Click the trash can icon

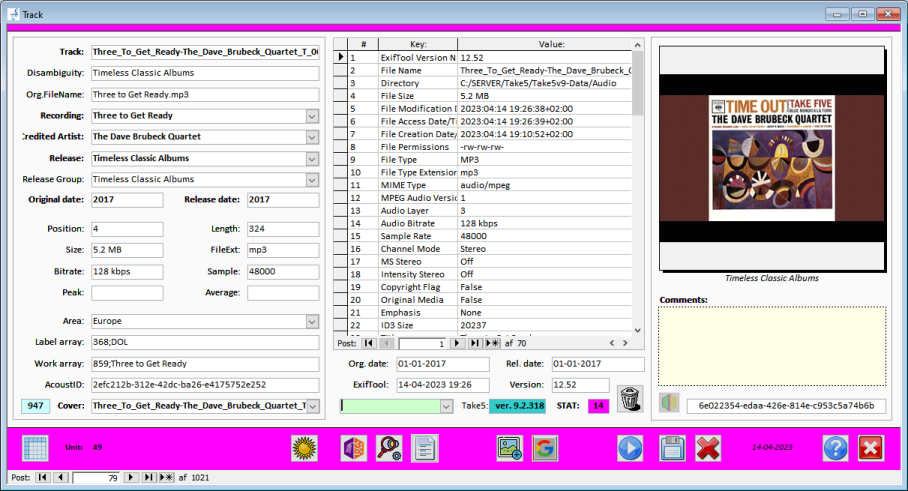click(630, 397)
